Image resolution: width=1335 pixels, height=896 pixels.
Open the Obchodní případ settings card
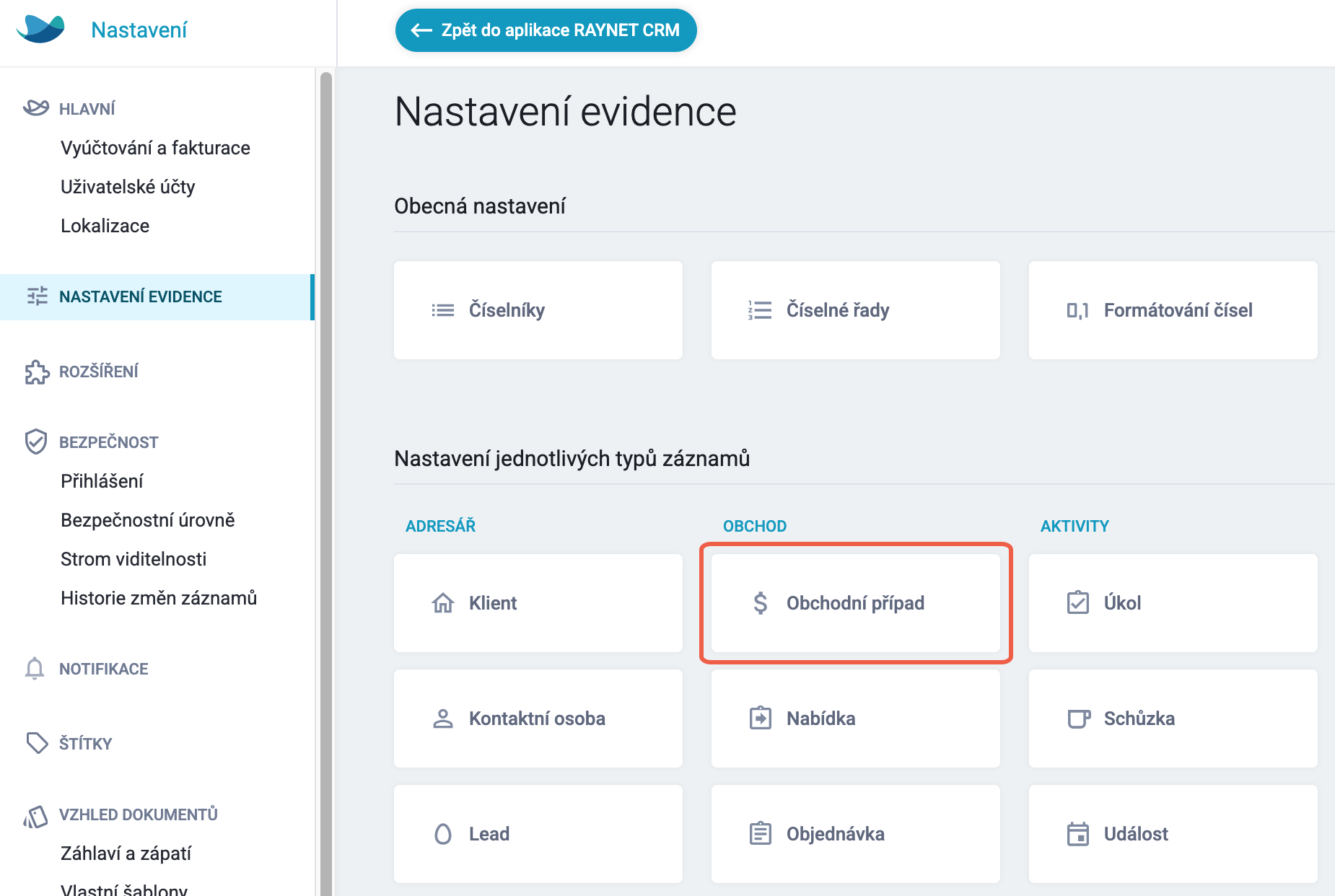856,603
